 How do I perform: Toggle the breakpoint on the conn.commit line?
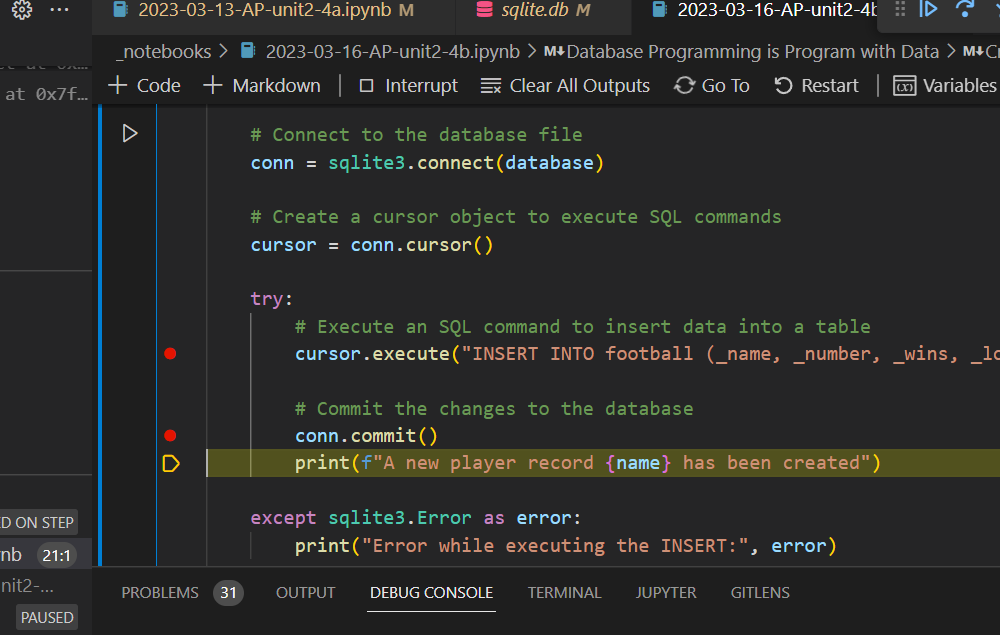[x=170, y=435]
